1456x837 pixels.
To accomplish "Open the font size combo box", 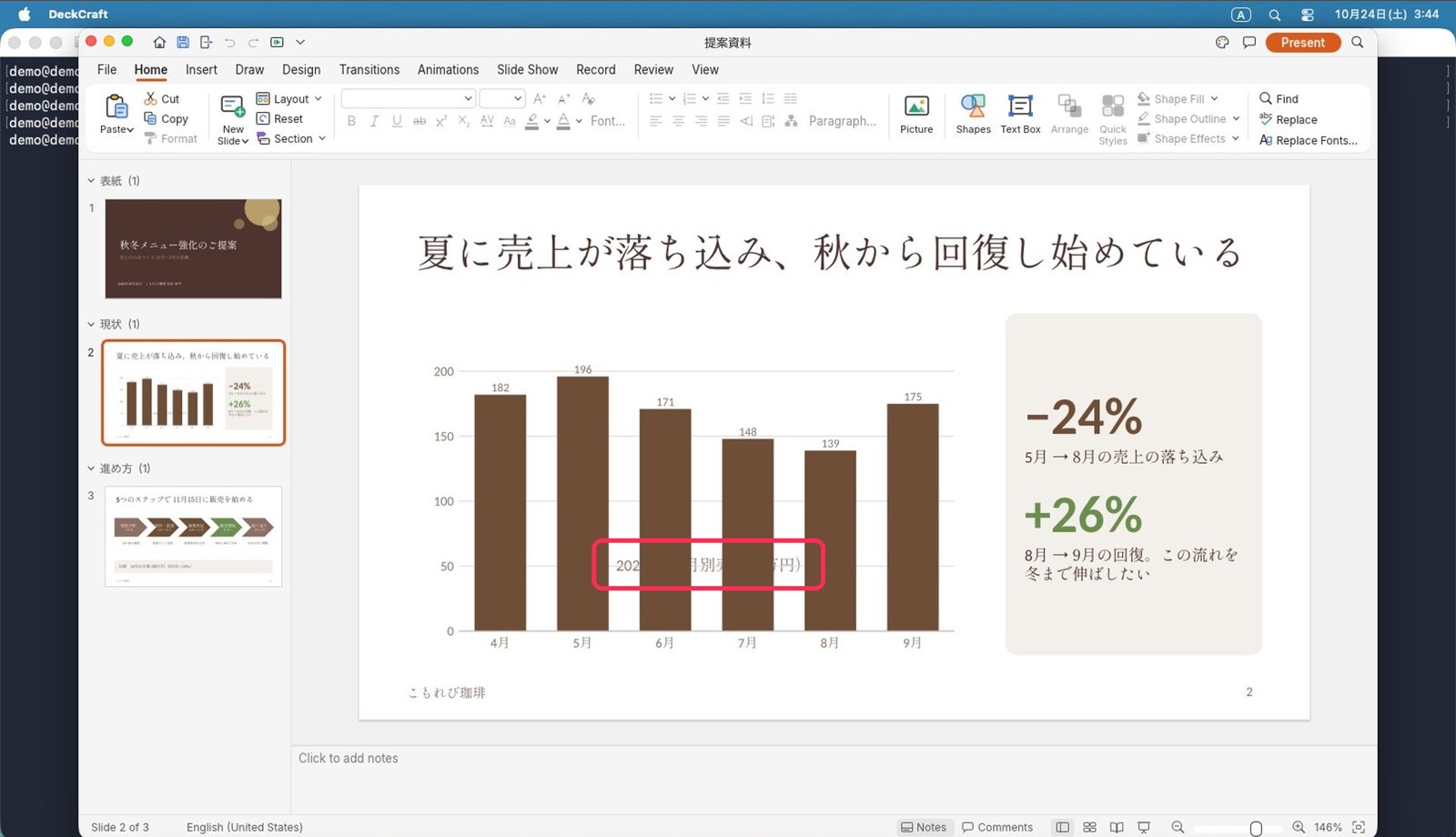I will (x=502, y=98).
